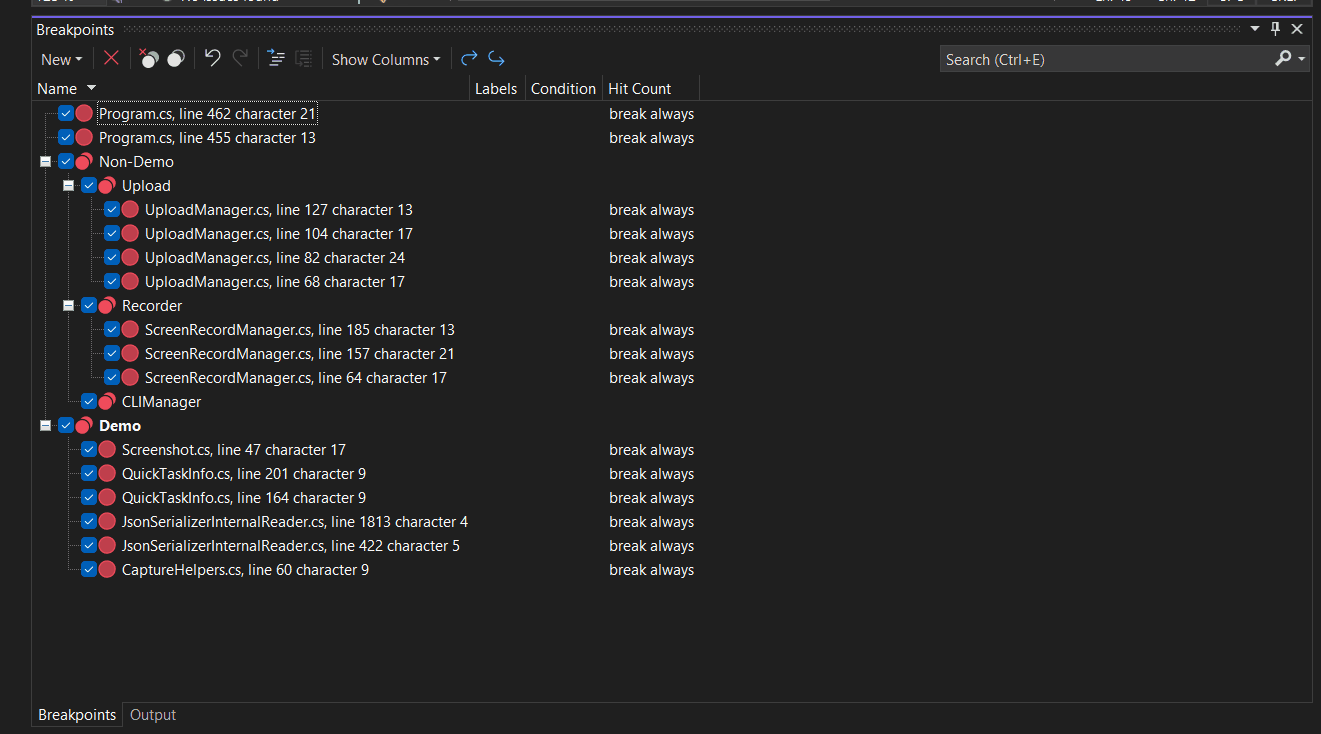Click the Undo arrow in breakpoints toolbar
The width and height of the screenshot is (1321, 734).
click(x=212, y=59)
